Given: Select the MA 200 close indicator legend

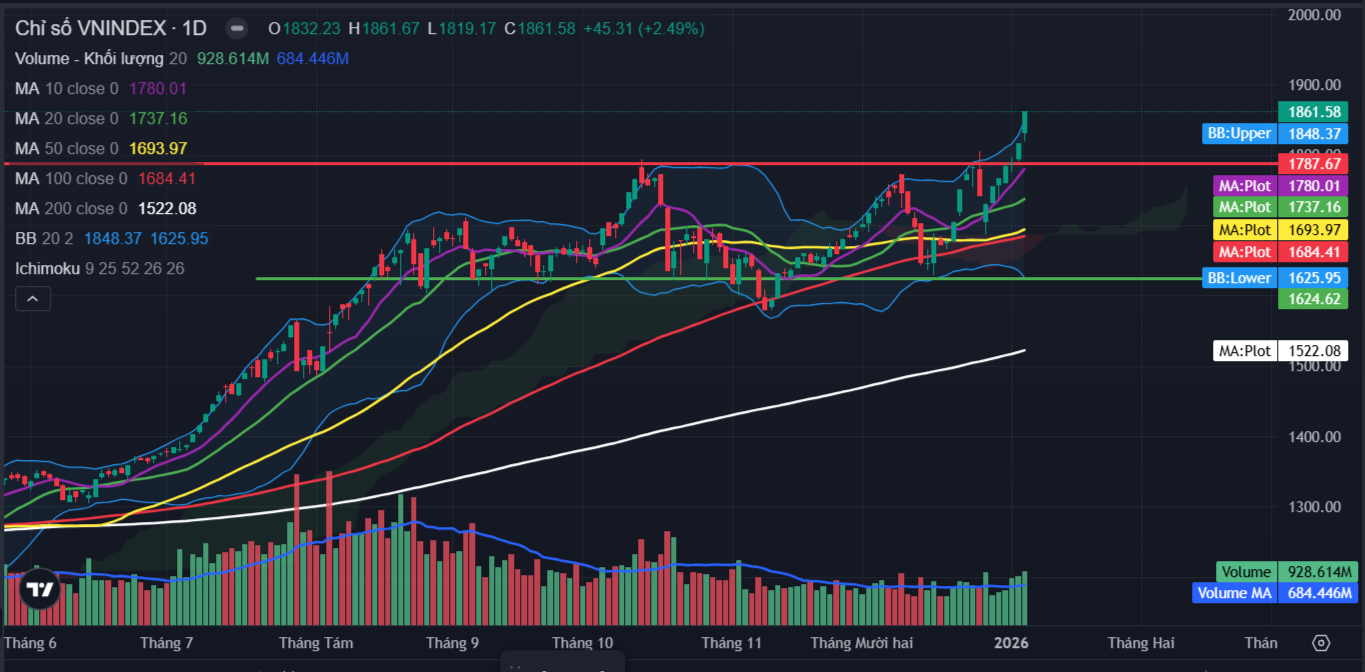Looking at the screenshot, I should click(x=70, y=209).
